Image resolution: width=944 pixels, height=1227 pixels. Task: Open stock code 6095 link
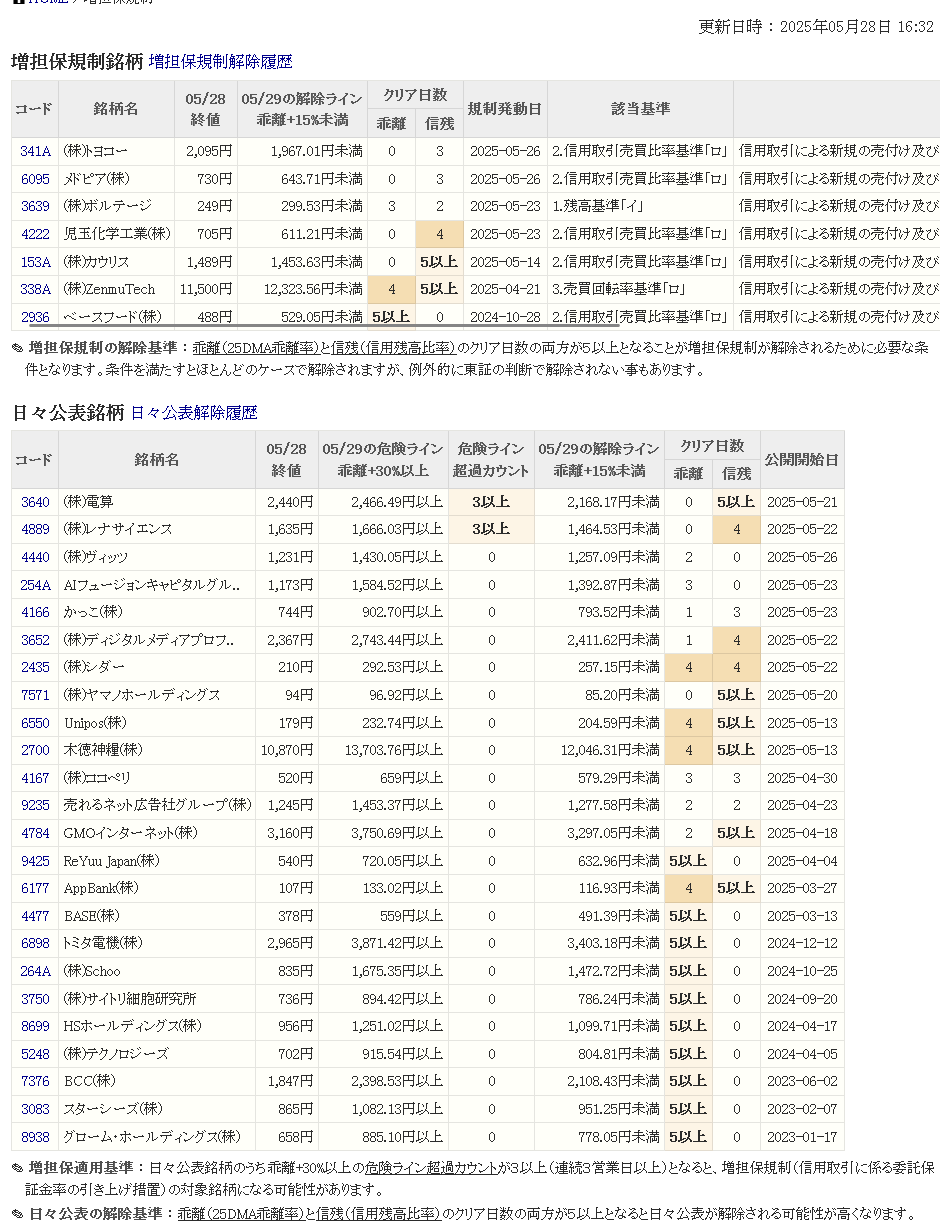click(x=35, y=179)
